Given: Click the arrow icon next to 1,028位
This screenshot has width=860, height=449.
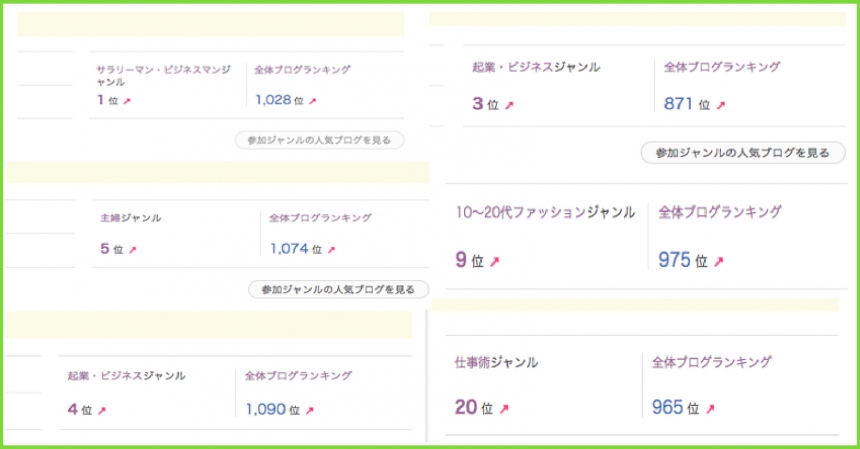Looking at the screenshot, I should pos(312,101).
